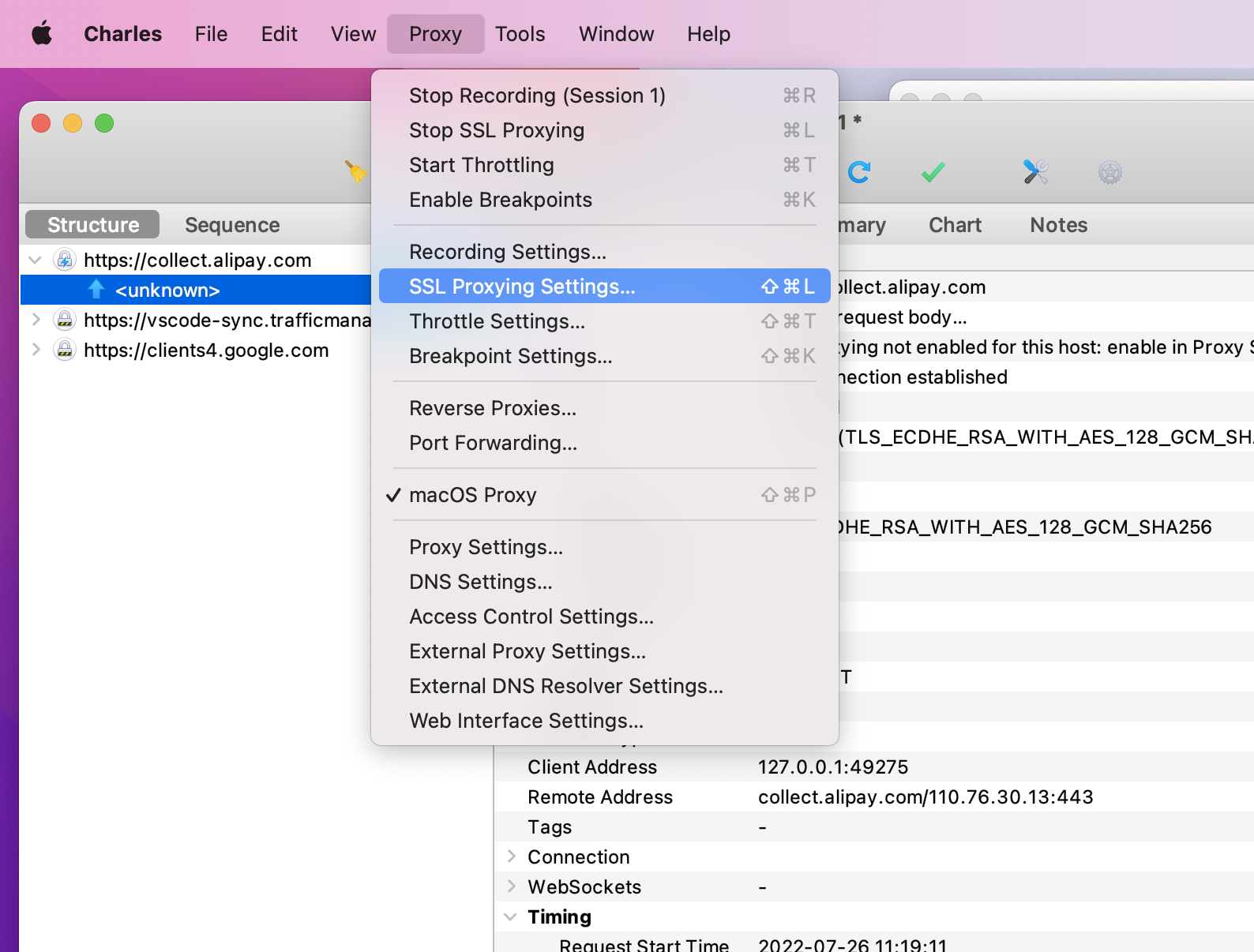Click lock icon beside clients4.google.com host

pyautogui.click(x=65, y=350)
